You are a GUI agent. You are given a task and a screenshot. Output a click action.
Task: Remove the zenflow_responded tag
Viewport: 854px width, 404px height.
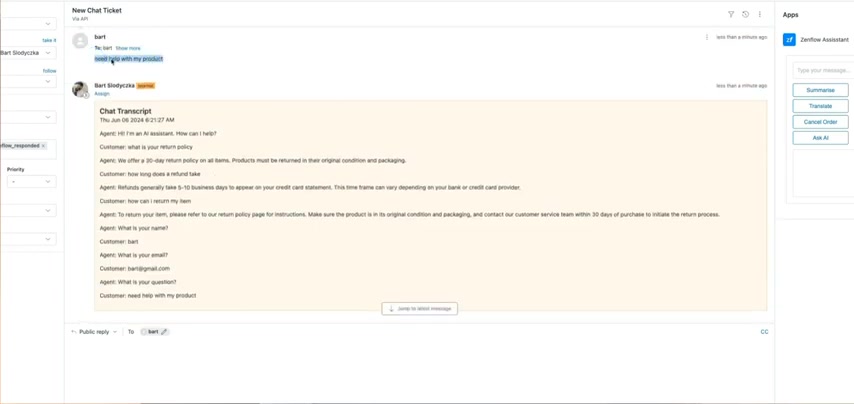tap(44, 145)
